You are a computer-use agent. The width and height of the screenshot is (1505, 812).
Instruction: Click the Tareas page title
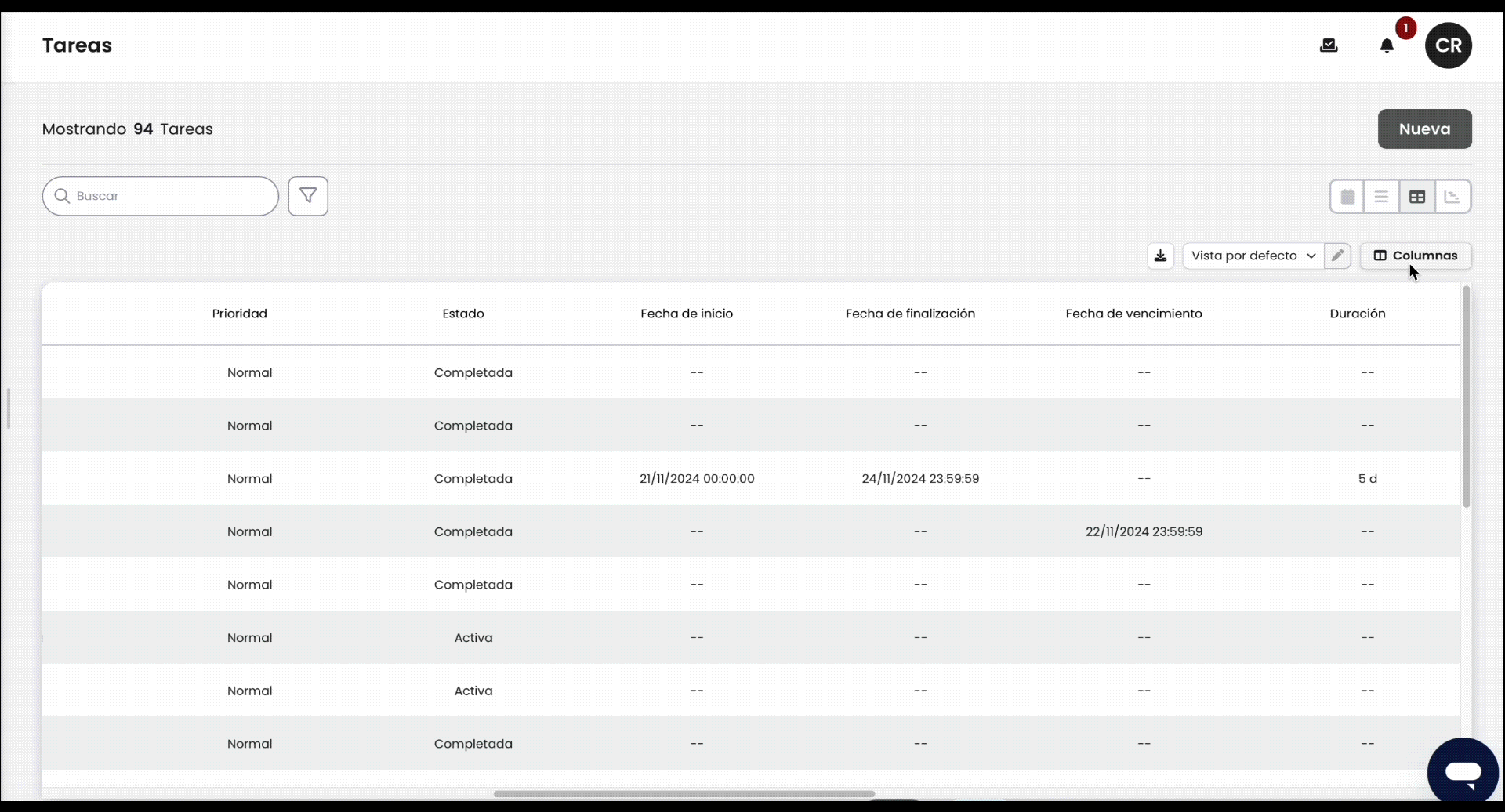point(77,45)
